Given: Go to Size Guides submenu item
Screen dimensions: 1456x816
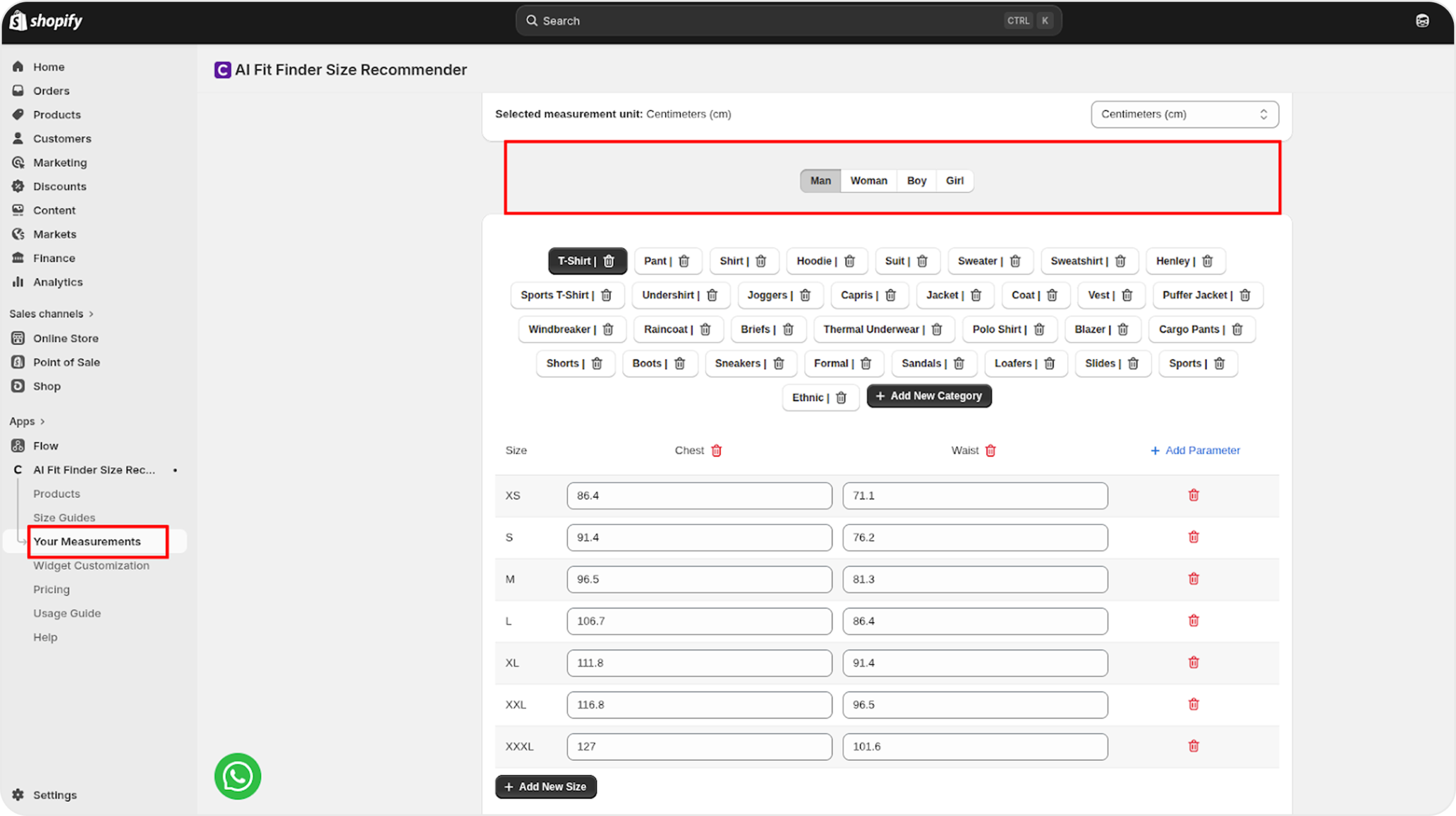Looking at the screenshot, I should tap(64, 517).
